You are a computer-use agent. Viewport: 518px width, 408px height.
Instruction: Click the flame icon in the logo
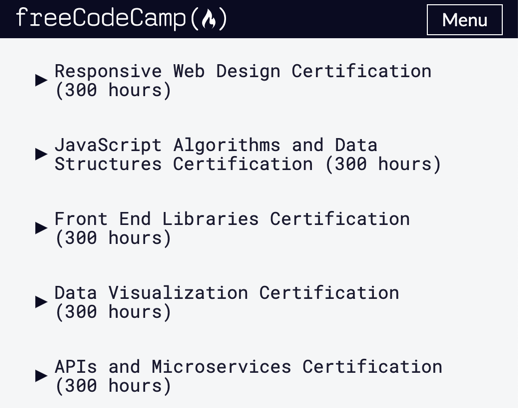tap(209, 19)
